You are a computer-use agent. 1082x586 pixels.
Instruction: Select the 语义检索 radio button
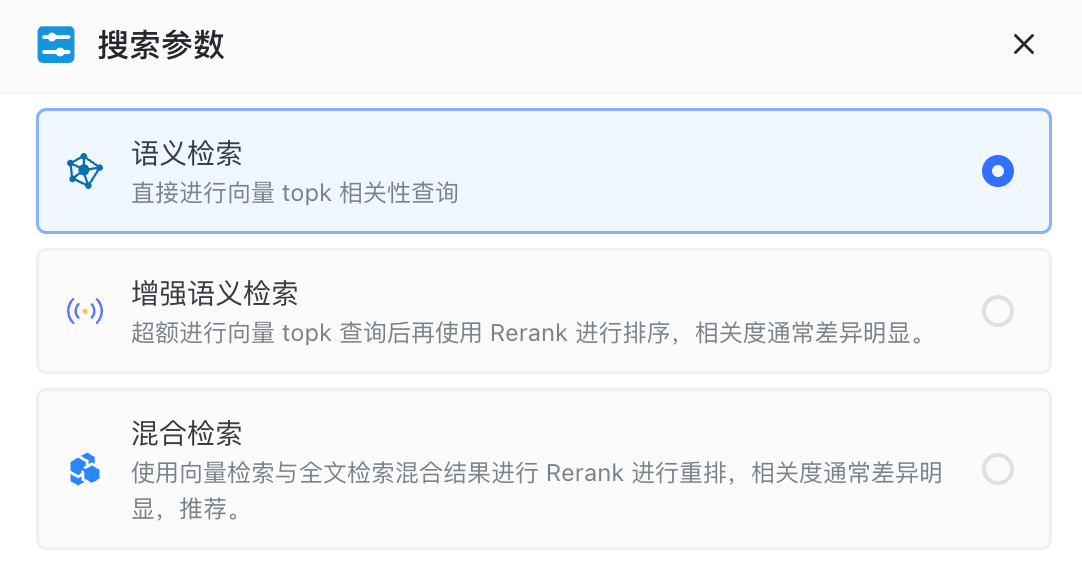(x=997, y=171)
